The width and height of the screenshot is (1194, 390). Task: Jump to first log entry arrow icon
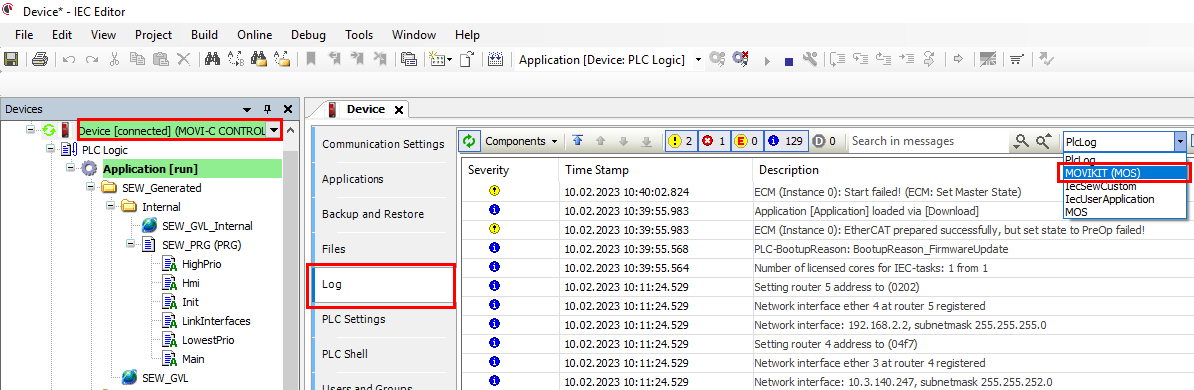pos(577,141)
